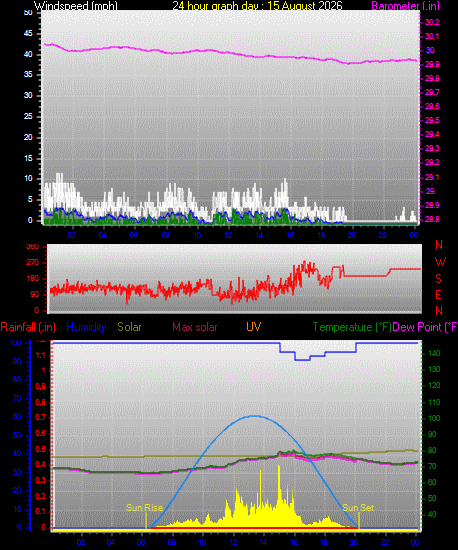Click the Barometer (in) axis title
The height and width of the screenshot is (550, 458).
405,6
